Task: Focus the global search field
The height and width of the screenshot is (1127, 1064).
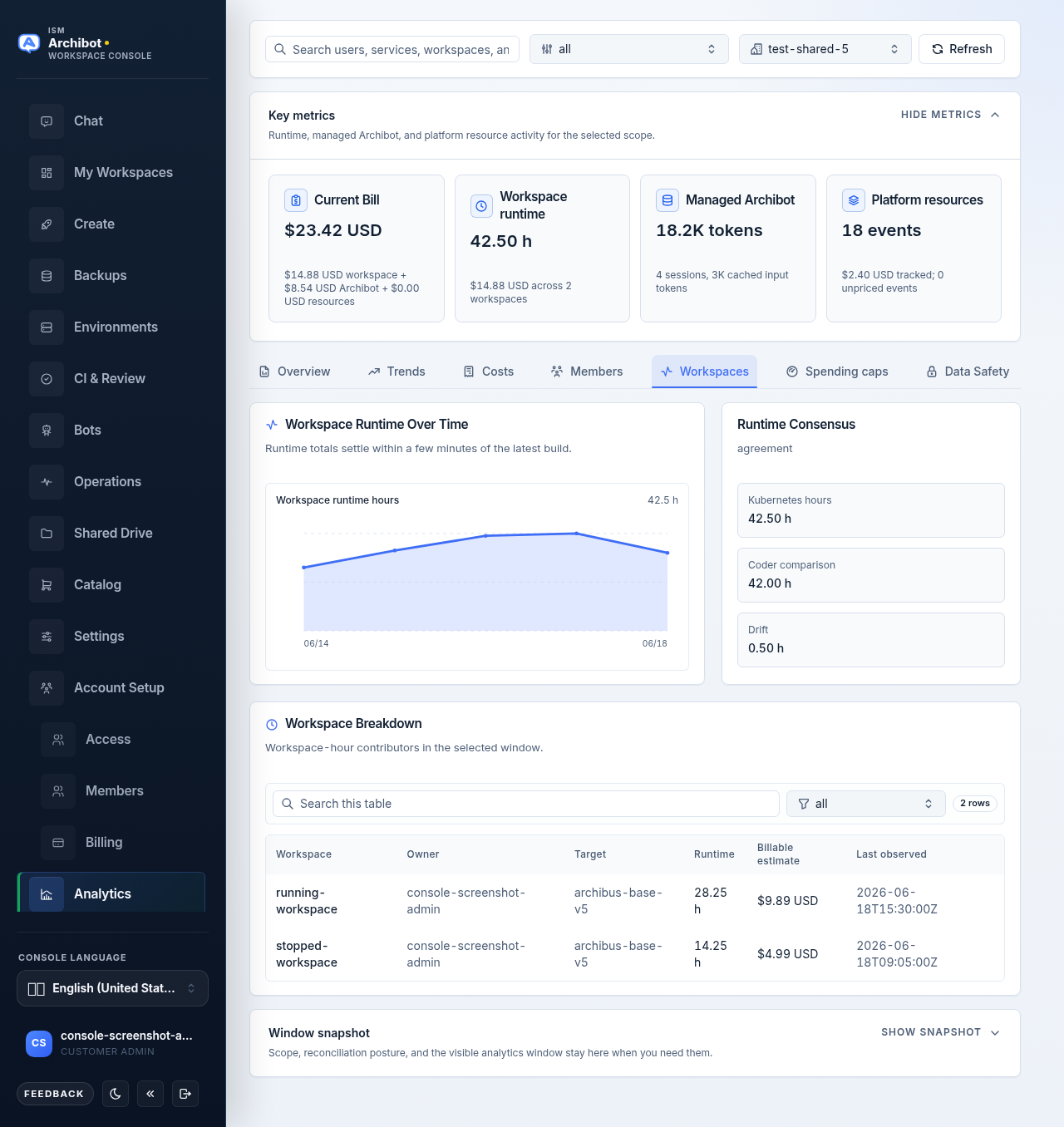Action: pos(392,49)
